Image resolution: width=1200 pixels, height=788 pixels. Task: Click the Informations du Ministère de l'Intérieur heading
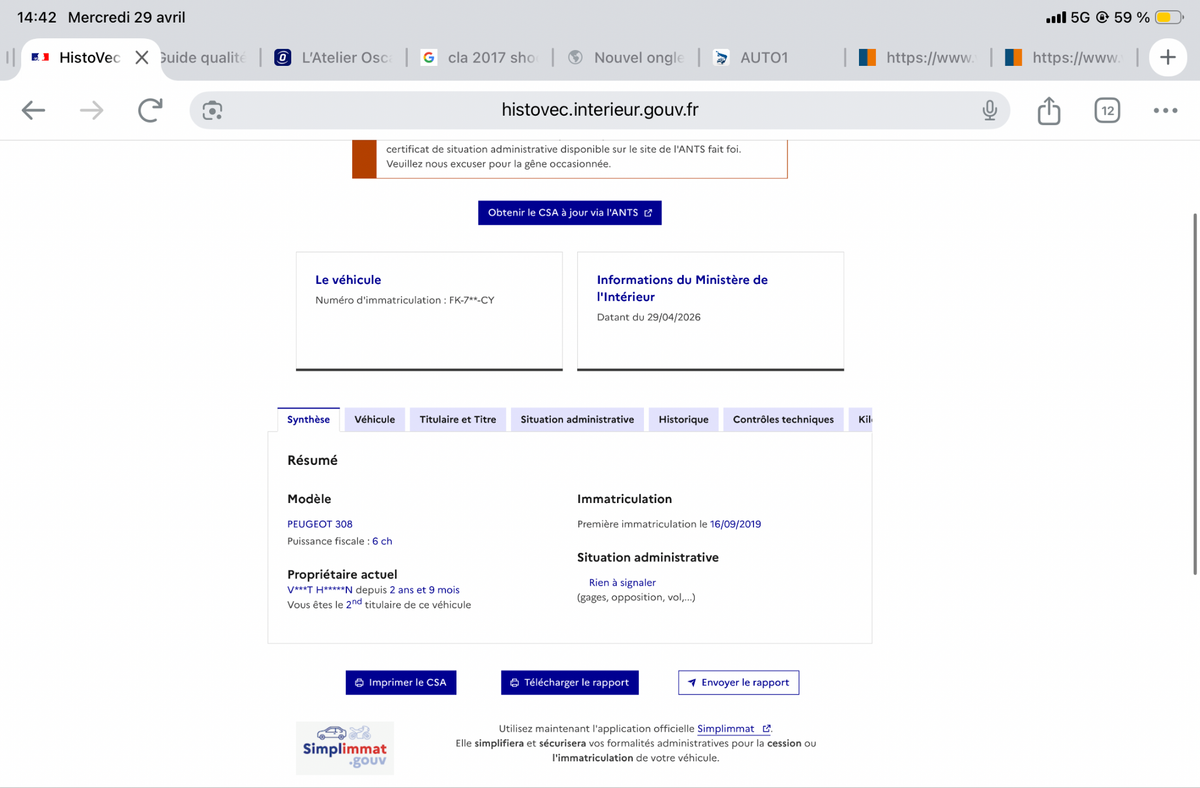coord(682,288)
